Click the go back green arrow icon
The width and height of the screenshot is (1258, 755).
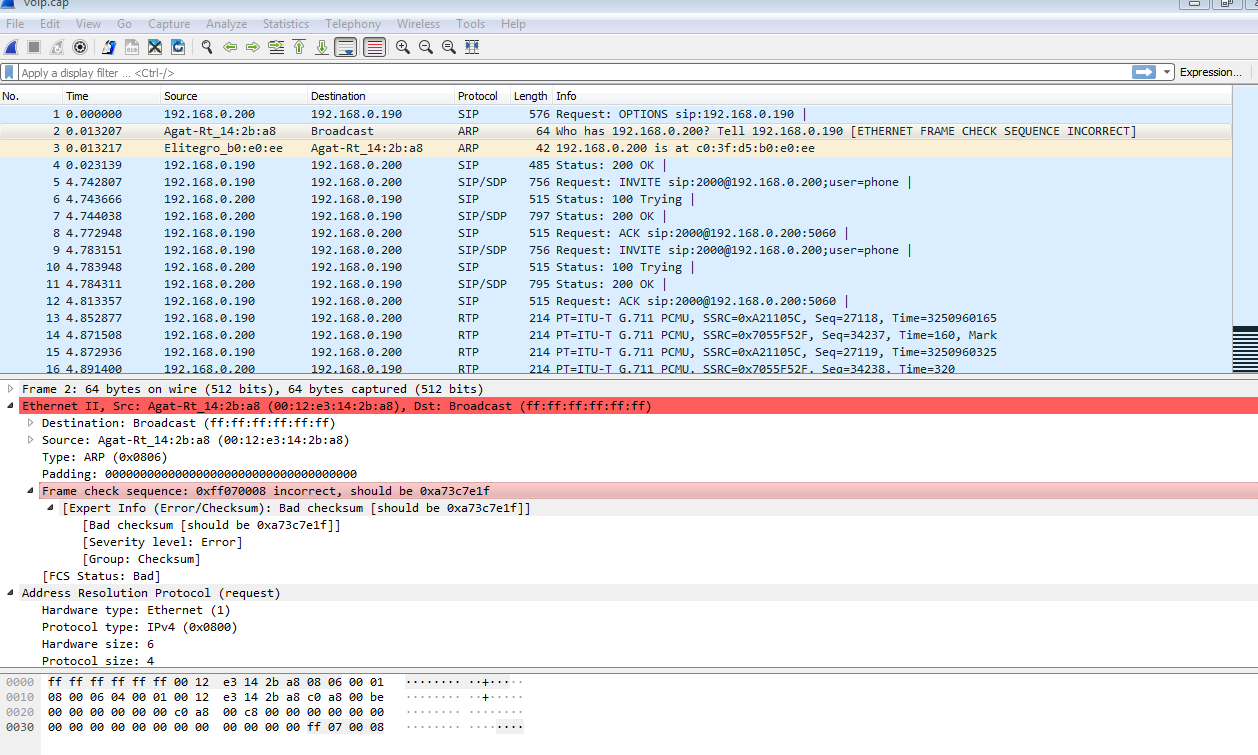[230, 47]
